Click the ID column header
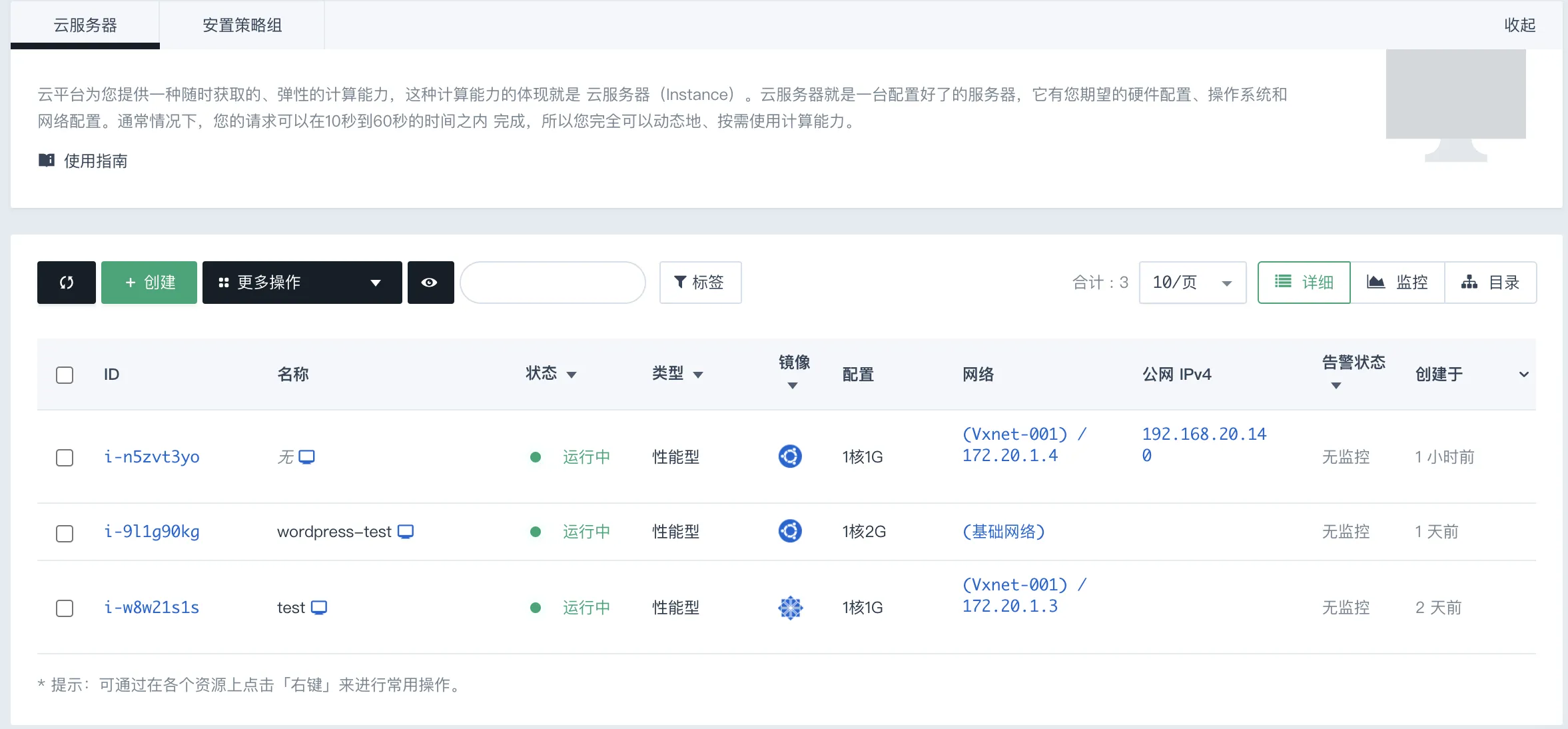Viewport: 1568px width, 729px height. pyautogui.click(x=111, y=374)
